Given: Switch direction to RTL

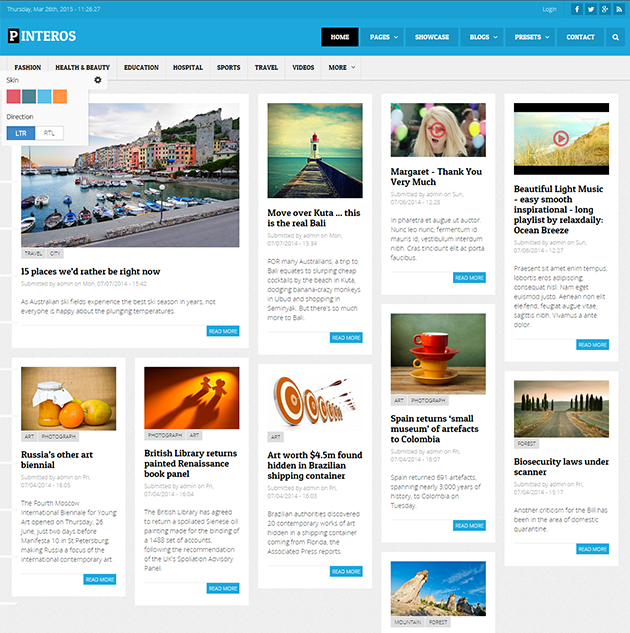Looking at the screenshot, I should tap(49, 132).
